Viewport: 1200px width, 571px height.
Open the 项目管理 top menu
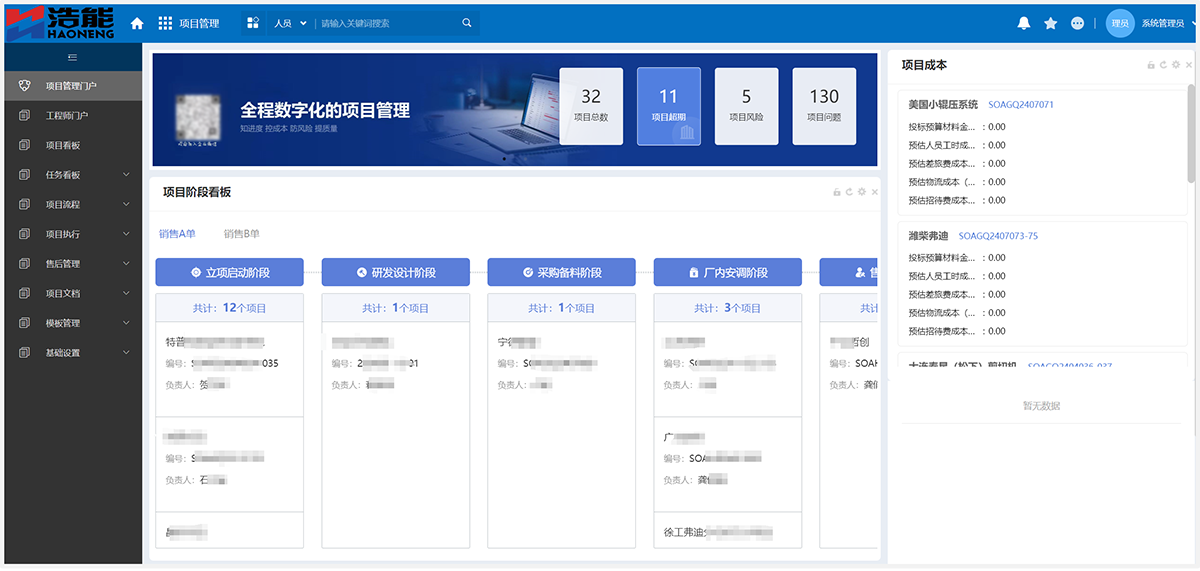tap(199, 23)
